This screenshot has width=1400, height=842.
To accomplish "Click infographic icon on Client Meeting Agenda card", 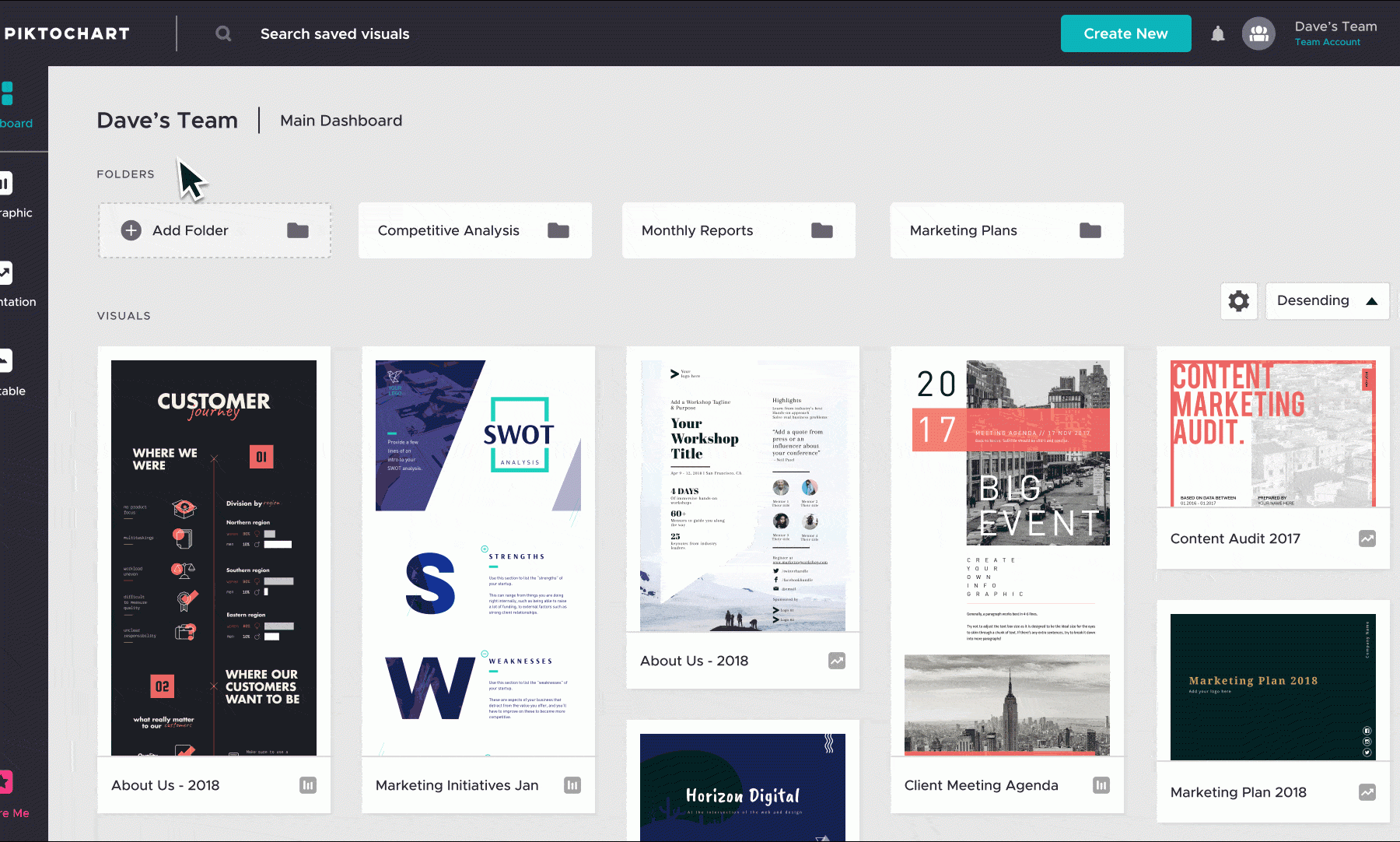I will pos(1101,785).
